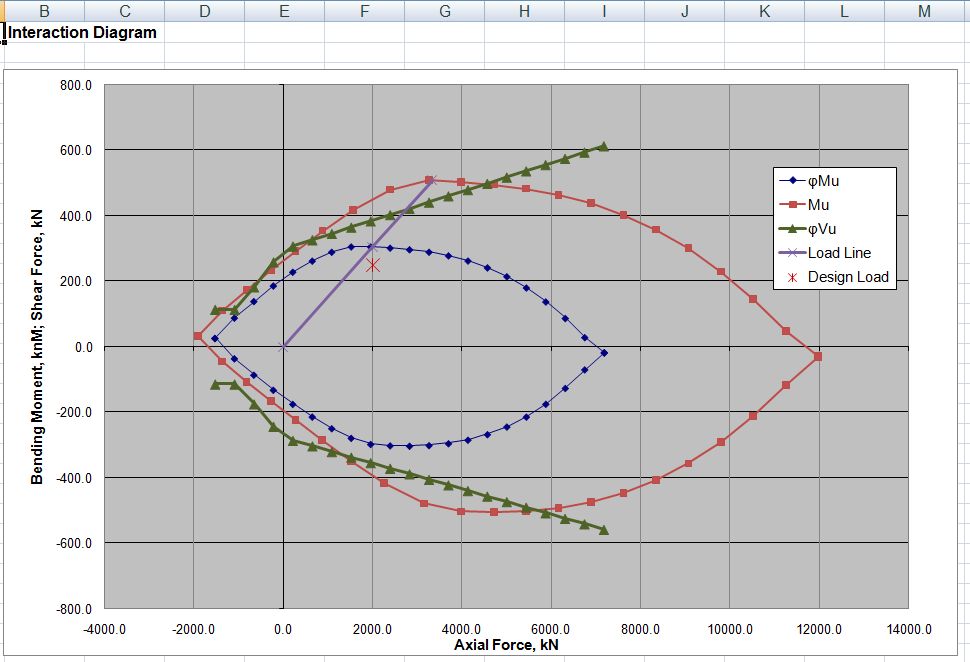The width and height of the screenshot is (970, 662).
Task: Click column M header
Action: [x=923, y=11]
